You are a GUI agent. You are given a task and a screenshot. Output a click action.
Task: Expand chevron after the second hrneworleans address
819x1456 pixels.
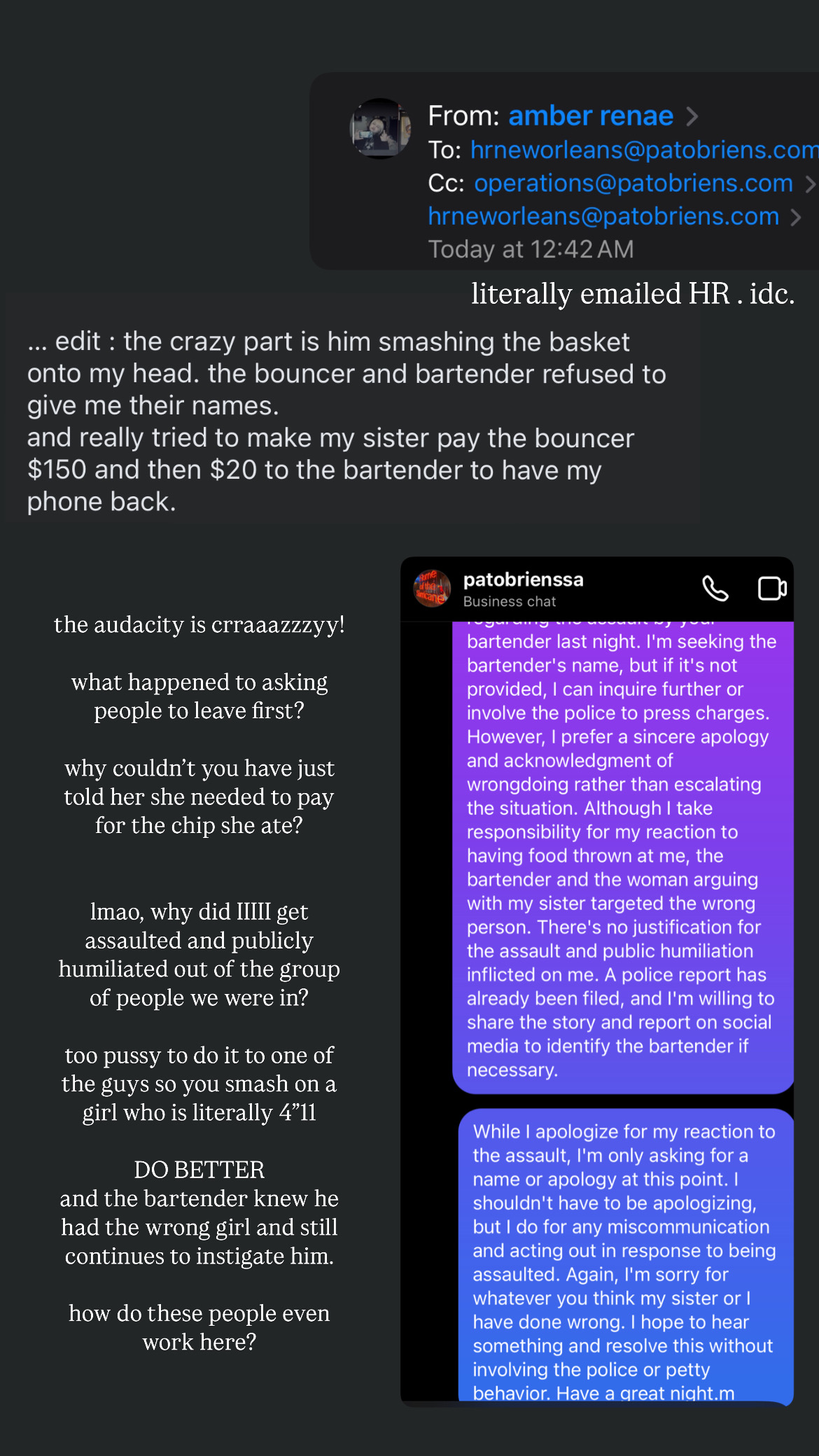coord(795,217)
